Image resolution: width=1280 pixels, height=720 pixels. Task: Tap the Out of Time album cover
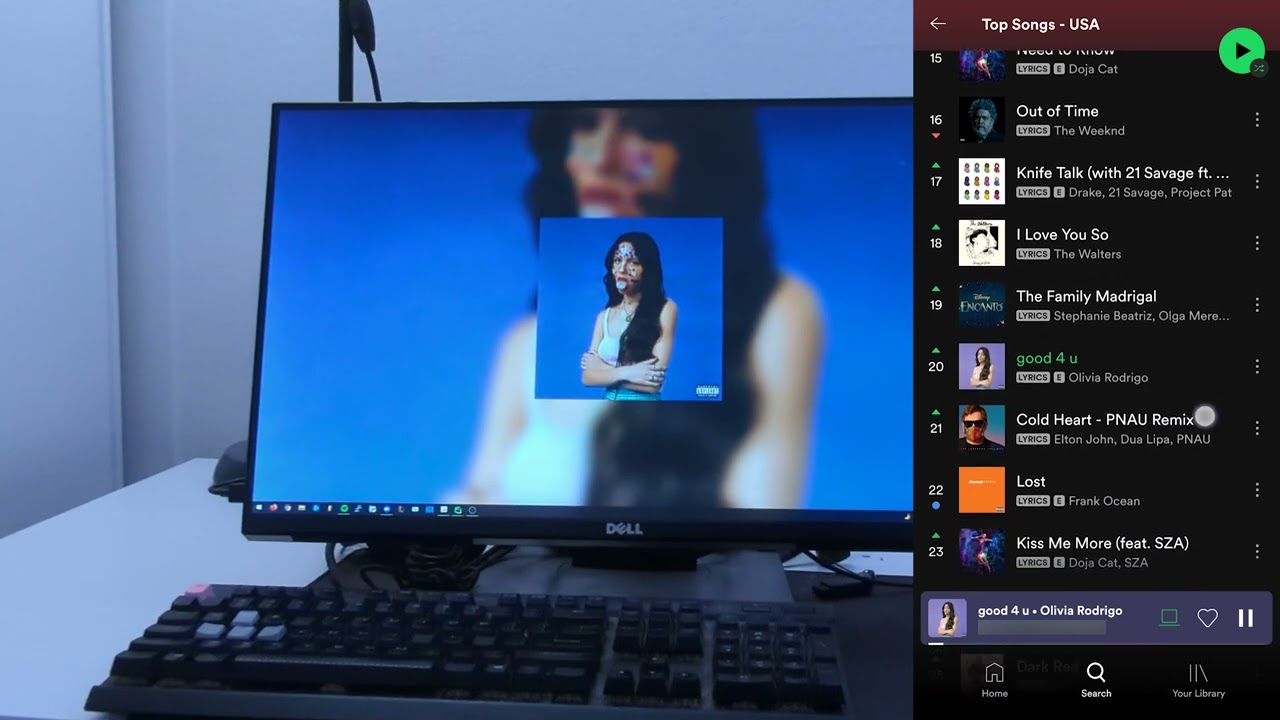point(982,120)
